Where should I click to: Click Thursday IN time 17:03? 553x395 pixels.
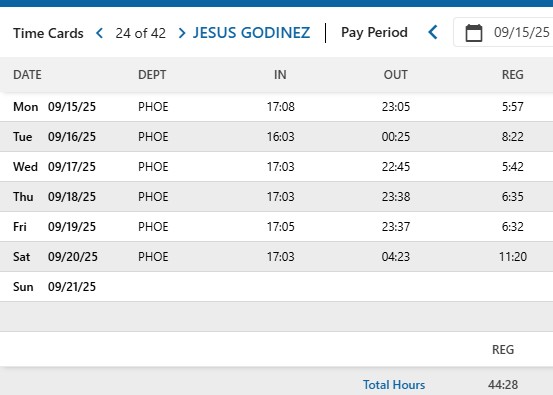tap(280, 196)
